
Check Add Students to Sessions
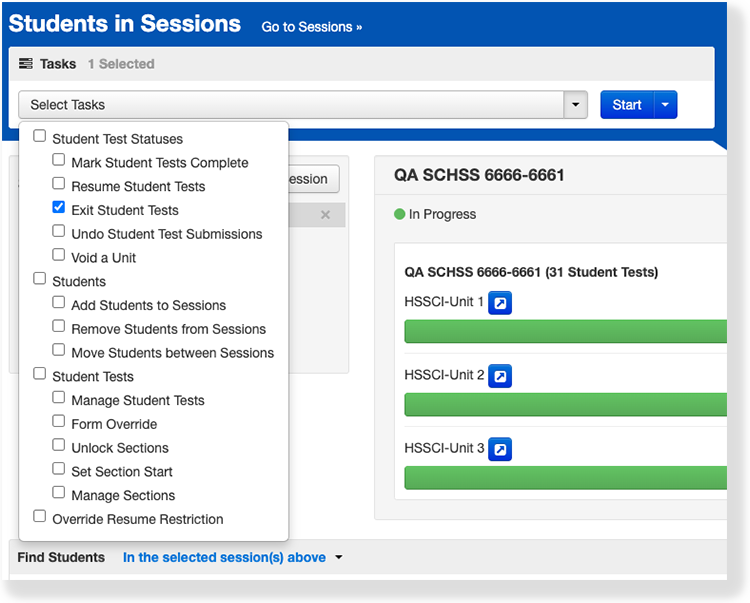pyautogui.click(x=59, y=304)
